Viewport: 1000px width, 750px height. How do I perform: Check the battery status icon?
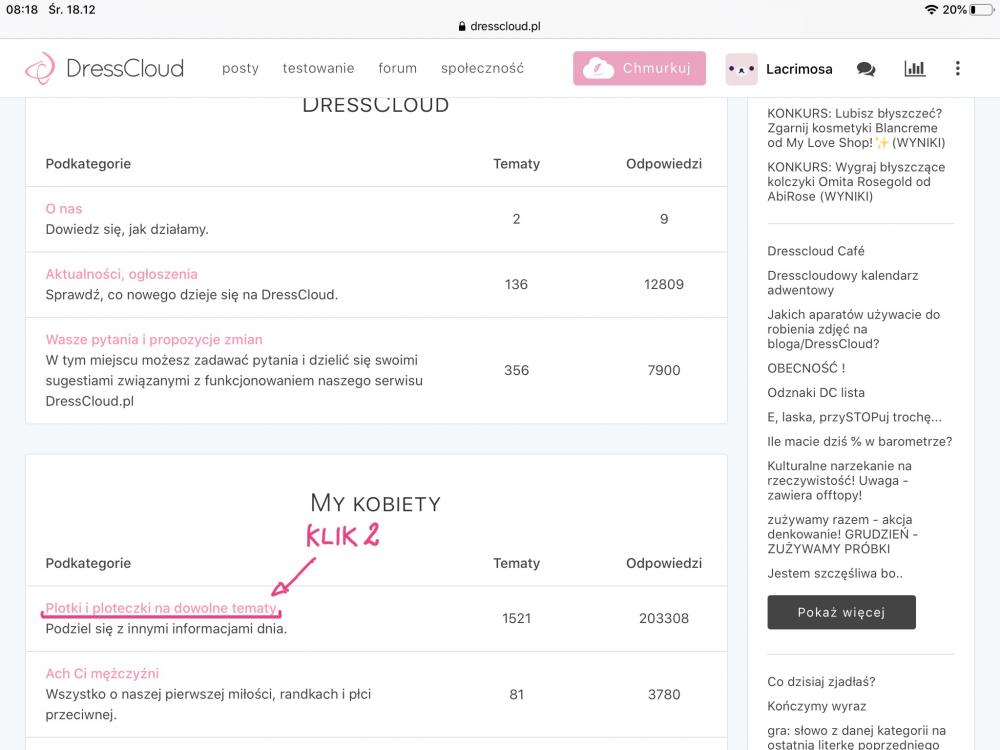point(980,9)
